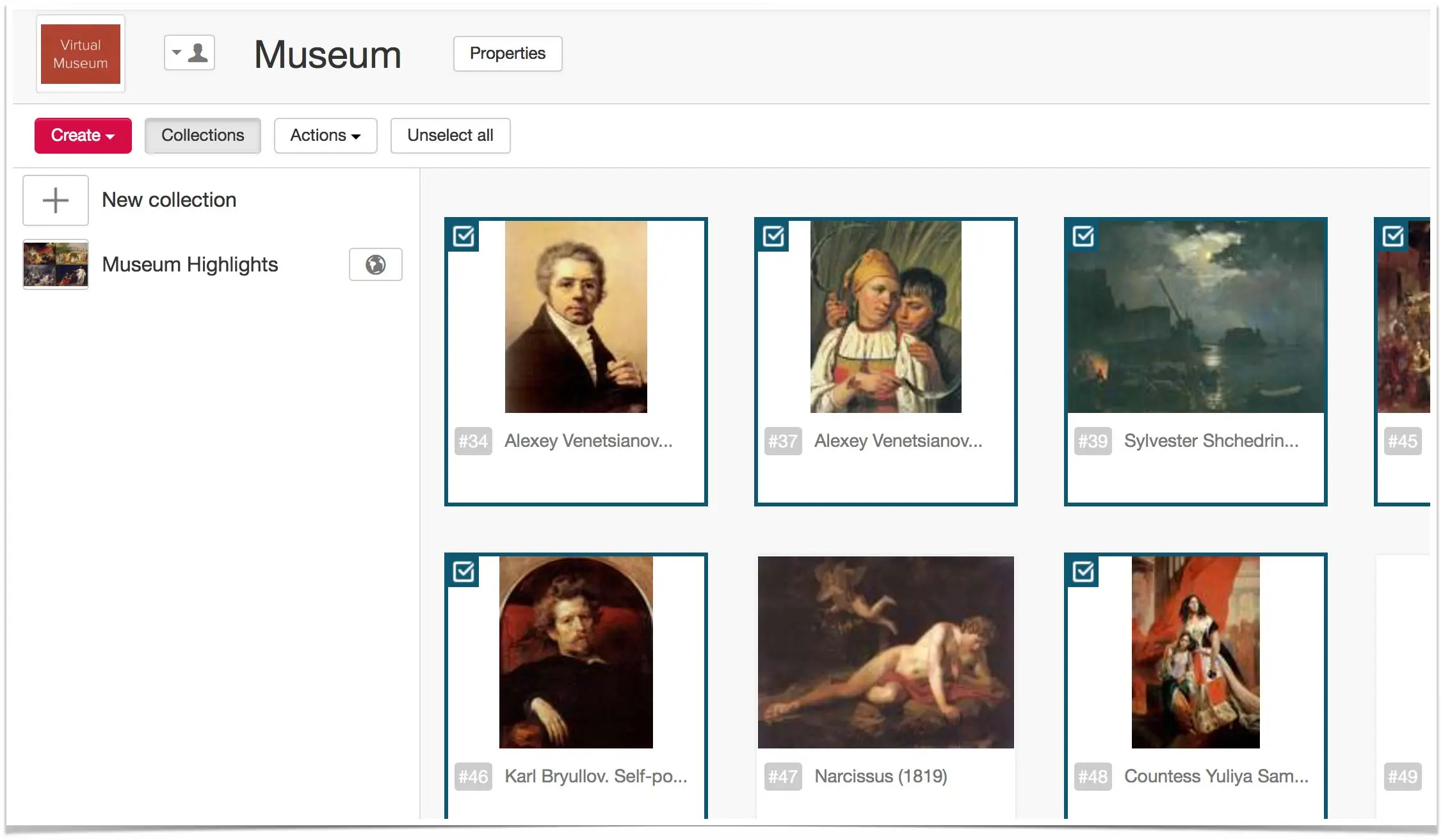Open the Actions dropdown
The width and height of the screenshot is (1443, 840).
[326, 136]
